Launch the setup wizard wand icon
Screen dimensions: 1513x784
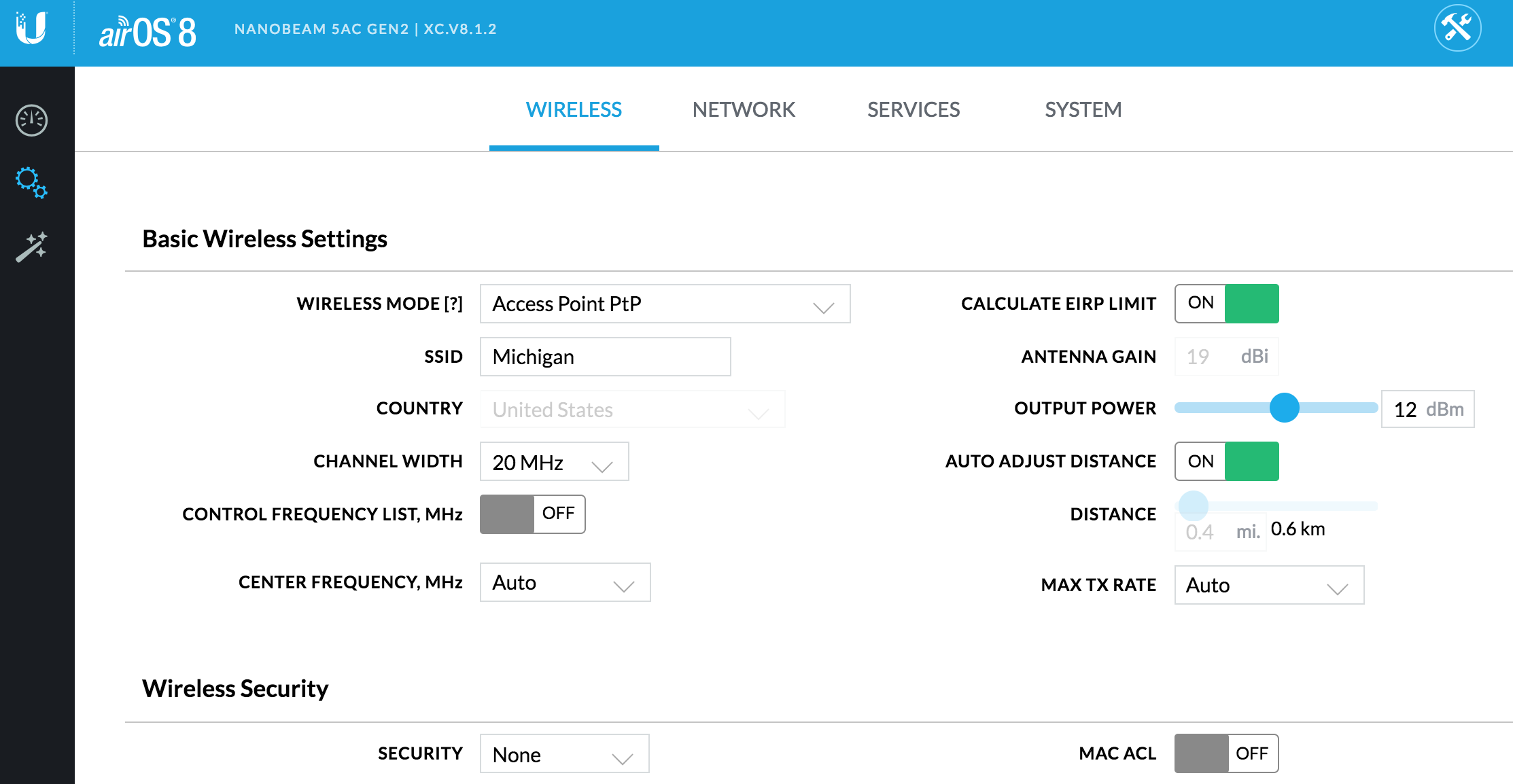pyautogui.click(x=31, y=247)
